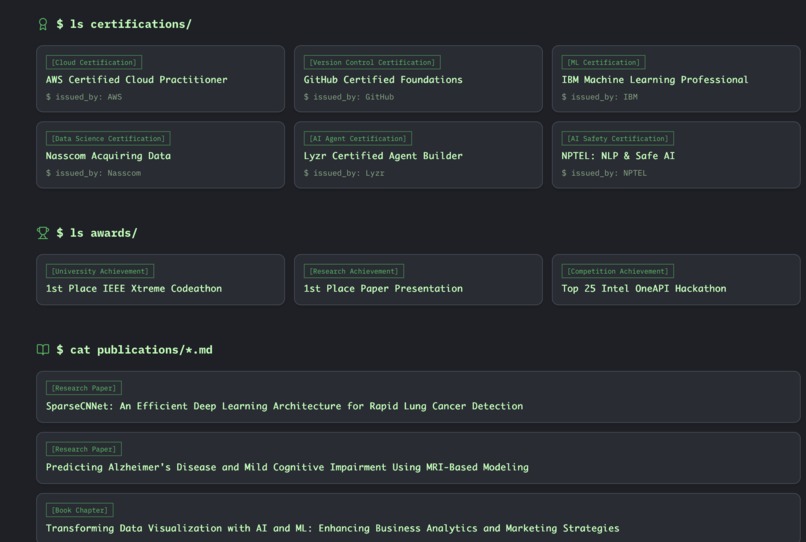Click the awards trophy icon
This screenshot has height=542, width=806.
coord(43,233)
